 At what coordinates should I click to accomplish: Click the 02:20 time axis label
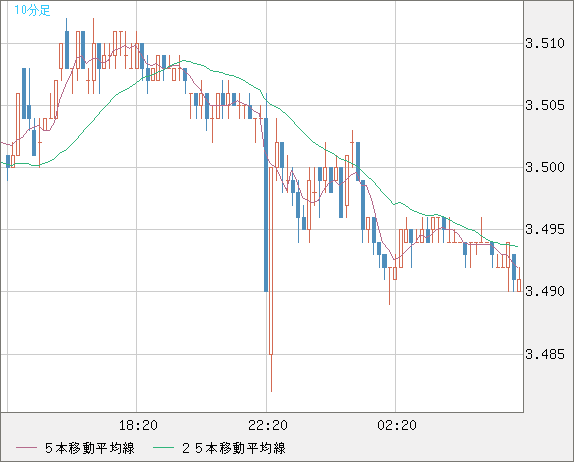[x=397, y=425]
